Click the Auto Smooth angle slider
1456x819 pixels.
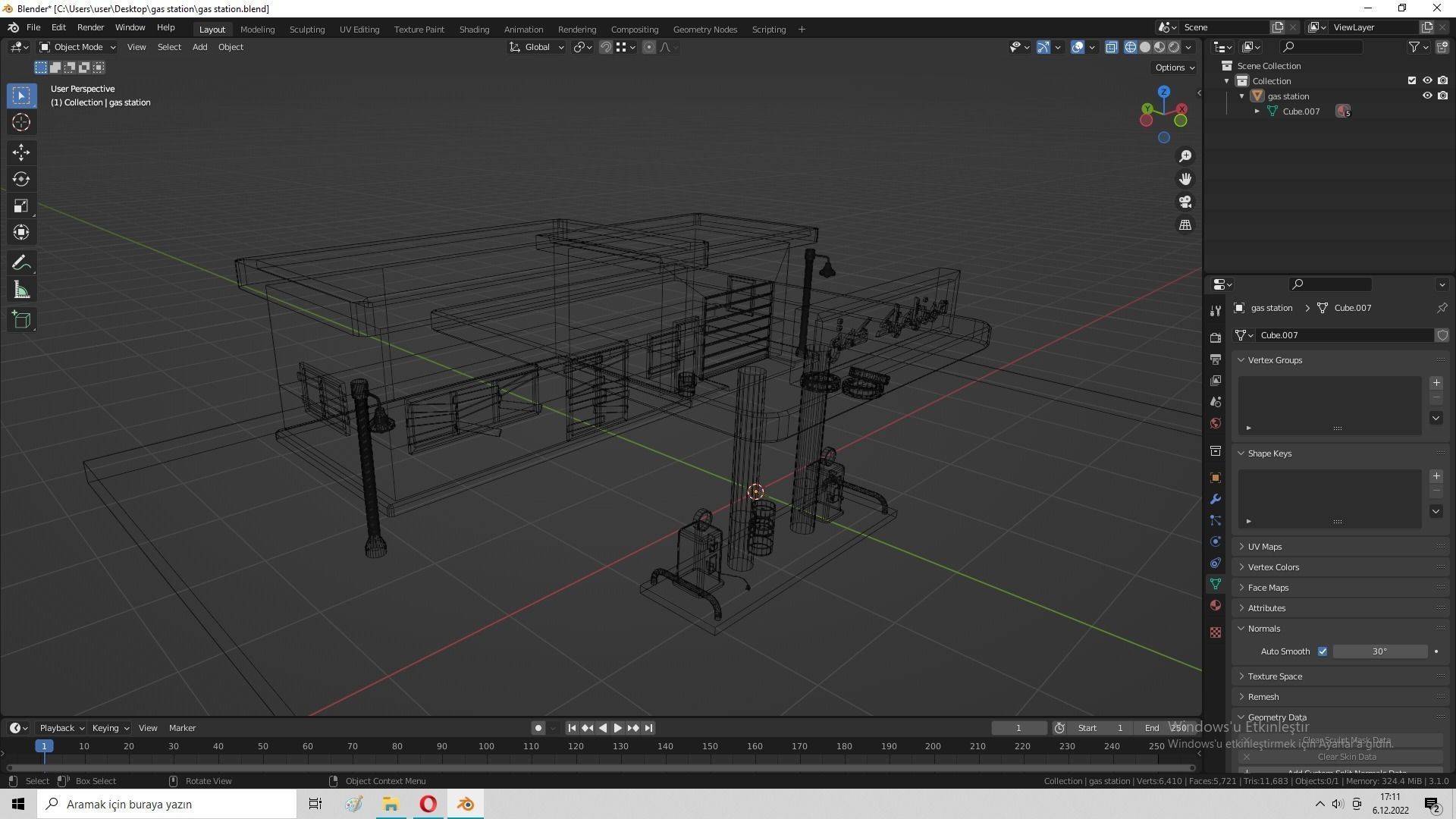[1379, 651]
